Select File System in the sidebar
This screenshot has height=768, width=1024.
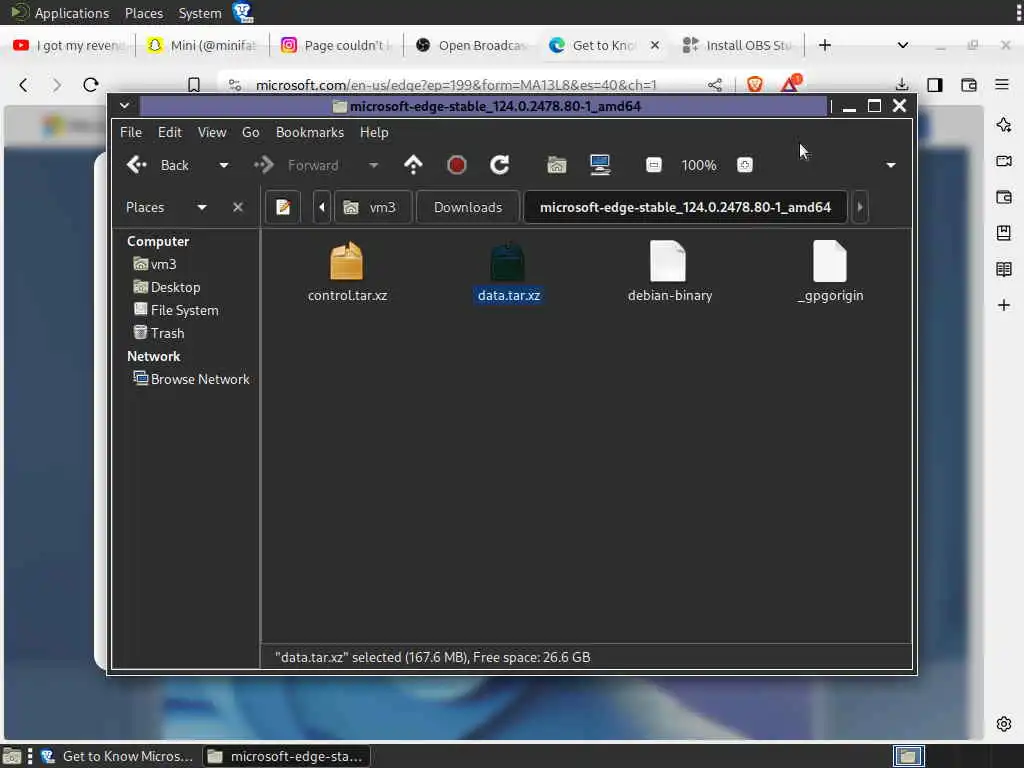(x=176, y=310)
